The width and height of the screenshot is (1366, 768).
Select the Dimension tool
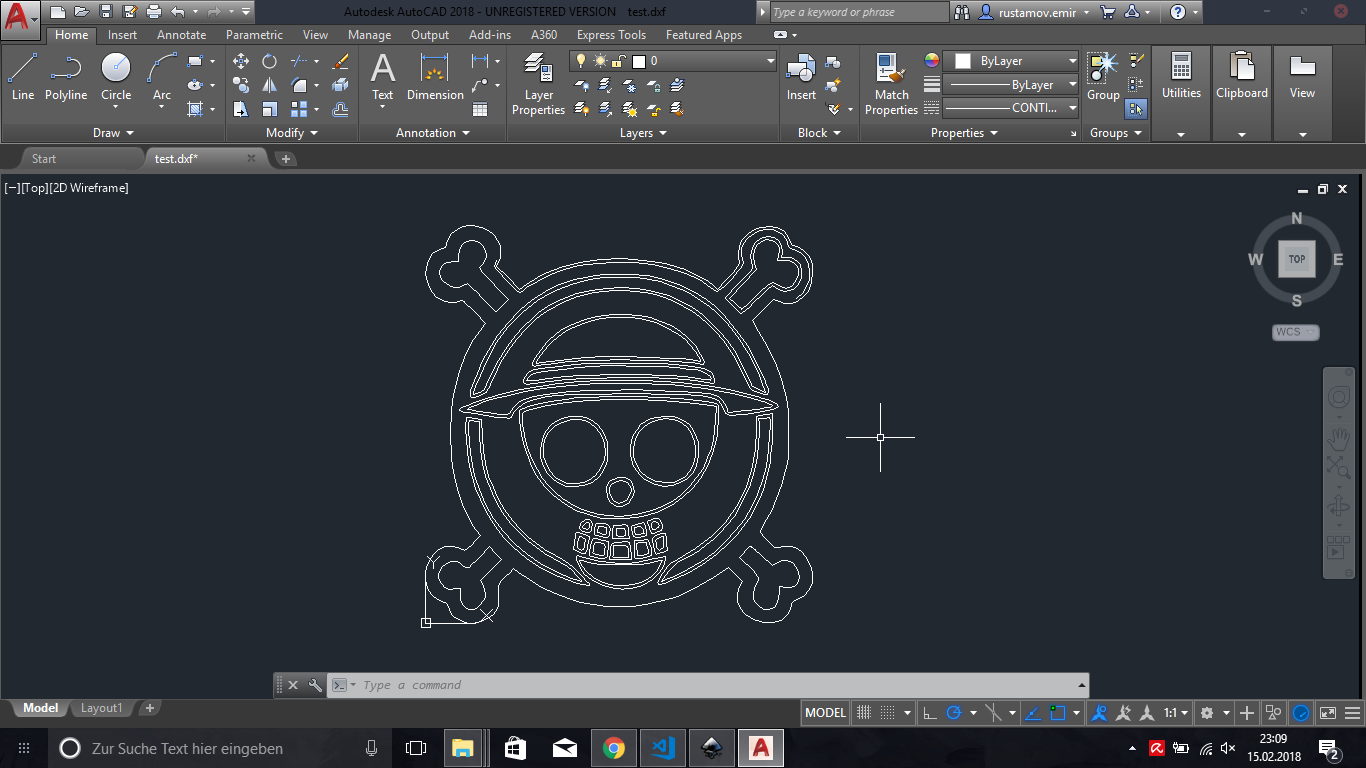pyautogui.click(x=435, y=77)
